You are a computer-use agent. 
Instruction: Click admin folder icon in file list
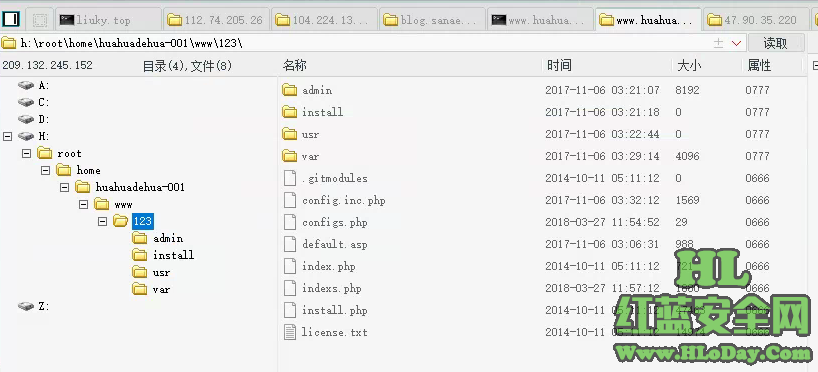[x=290, y=90]
